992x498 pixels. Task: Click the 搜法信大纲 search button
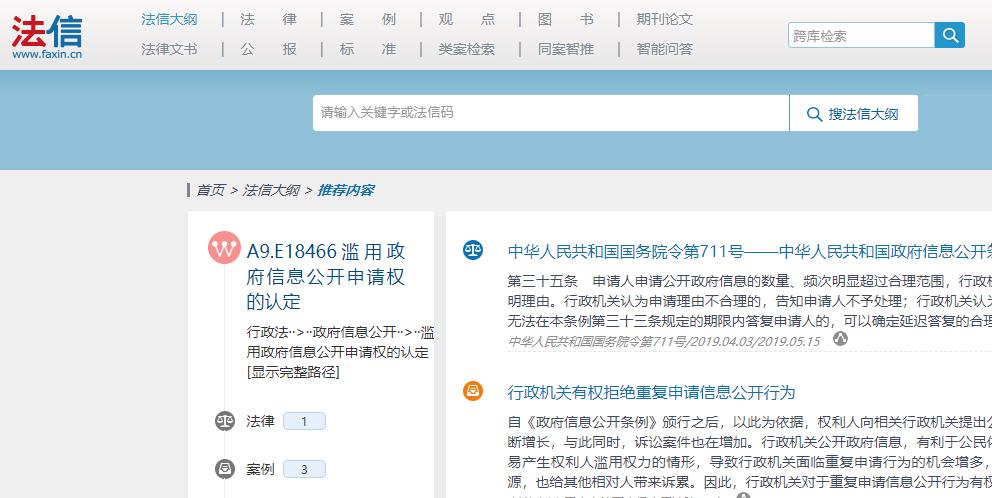point(853,113)
